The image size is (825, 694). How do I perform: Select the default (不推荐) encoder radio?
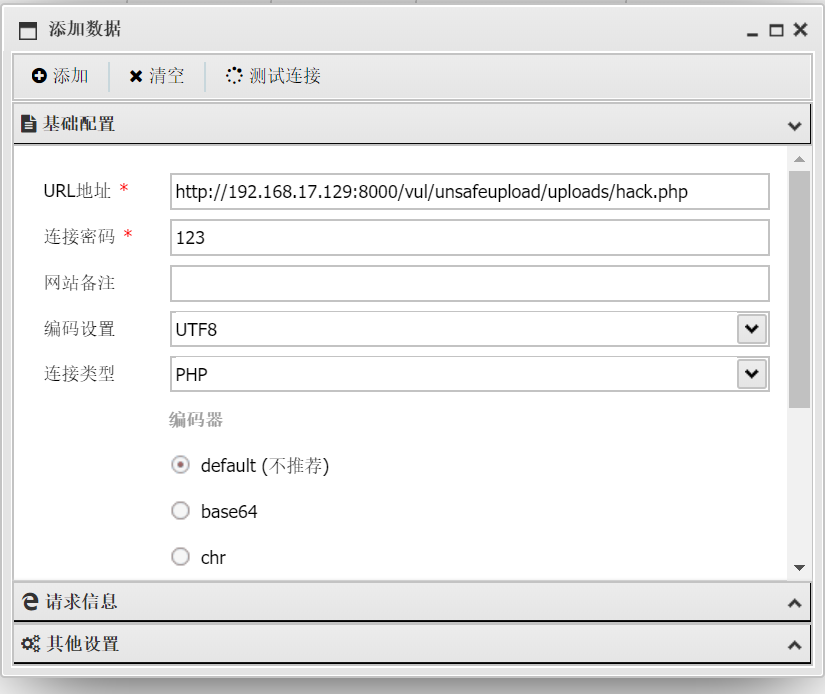181,465
